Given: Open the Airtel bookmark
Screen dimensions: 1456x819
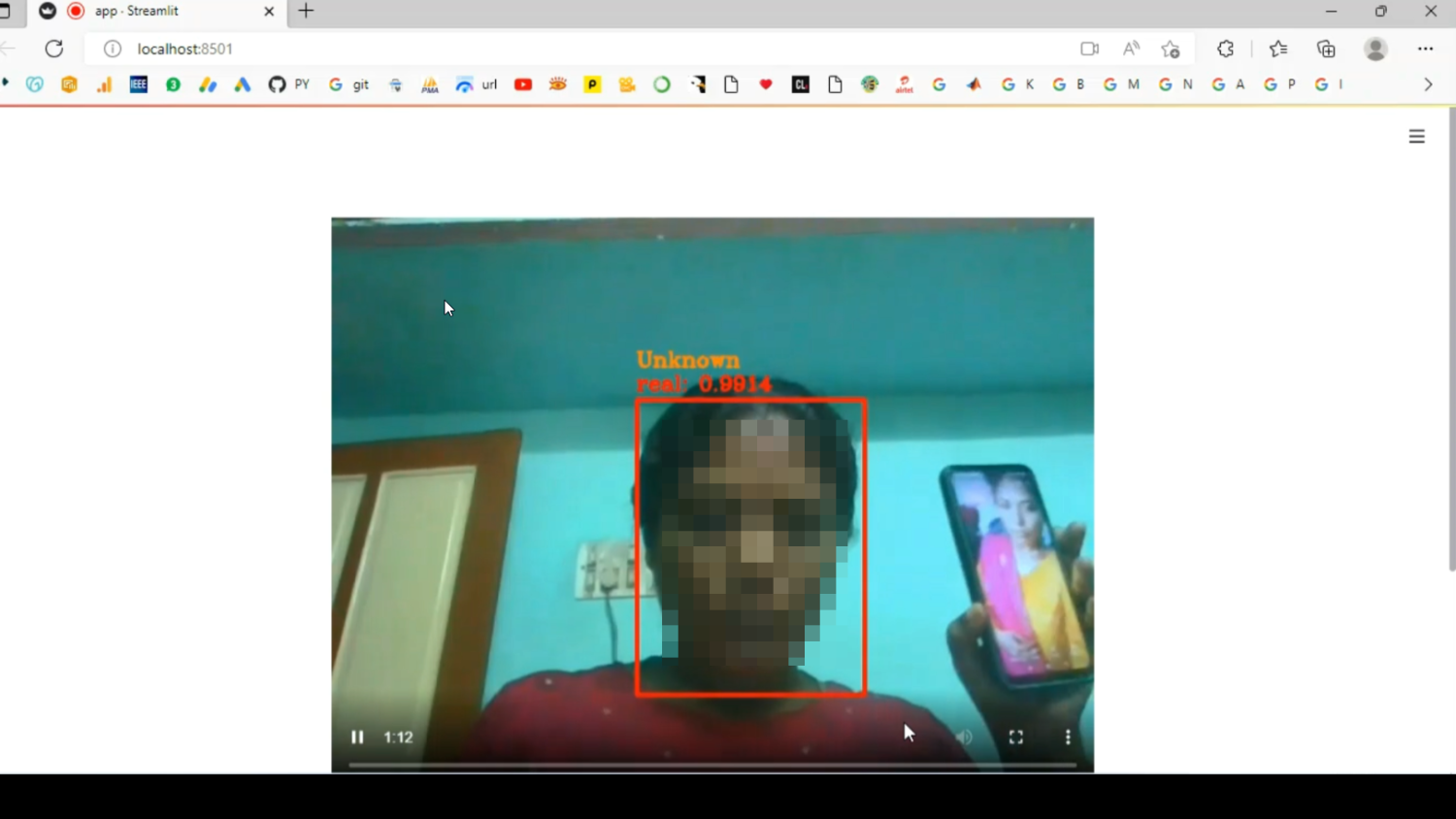Looking at the screenshot, I should click(x=905, y=84).
